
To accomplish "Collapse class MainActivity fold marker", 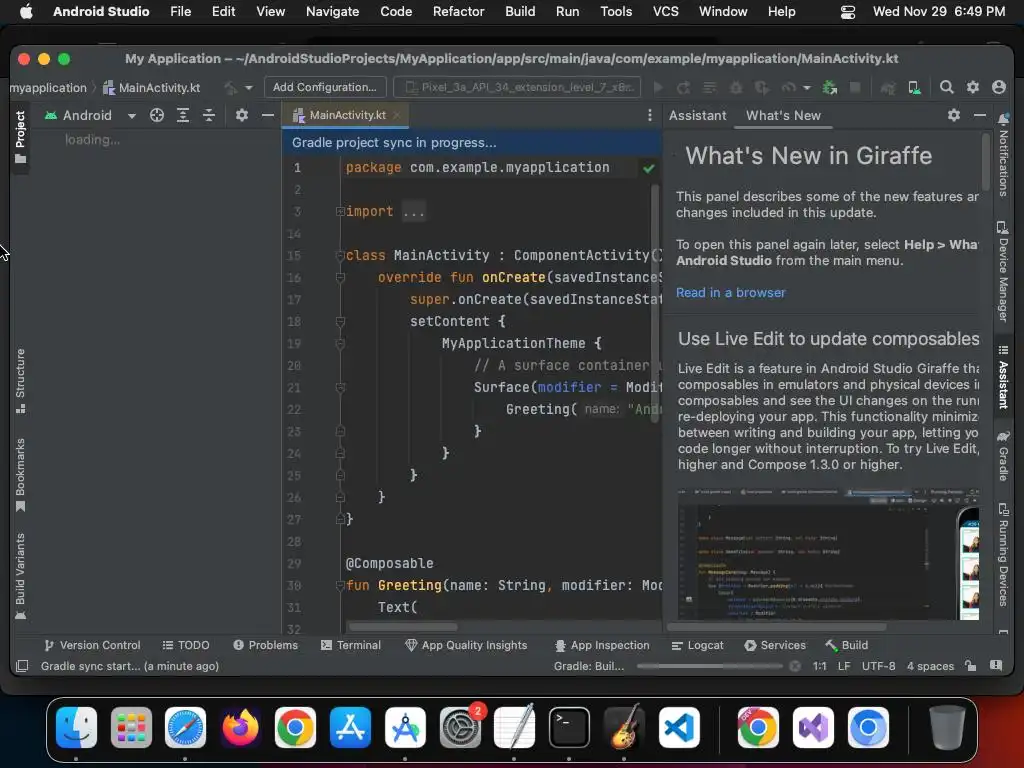I will [340, 255].
